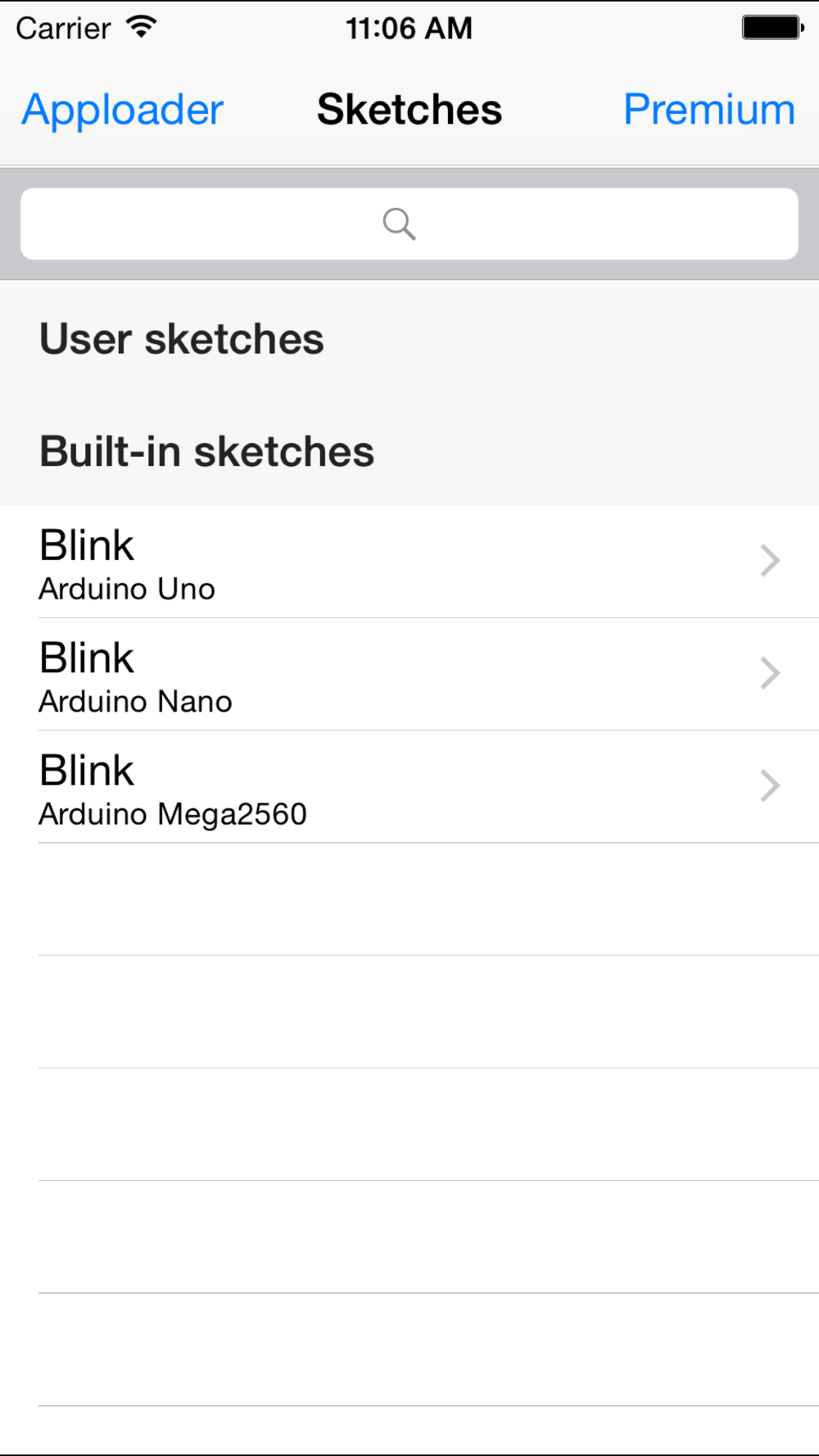Click the Arduino Mega2560 subtitle text
819x1456 pixels.
pyautogui.click(x=173, y=814)
